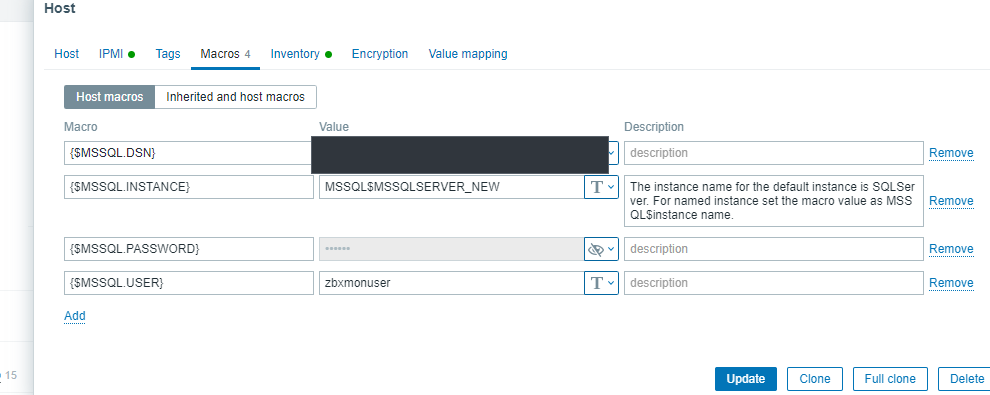
Task: Edit the {$MSSQL.DSN} macro name field
Action: tap(189, 153)
